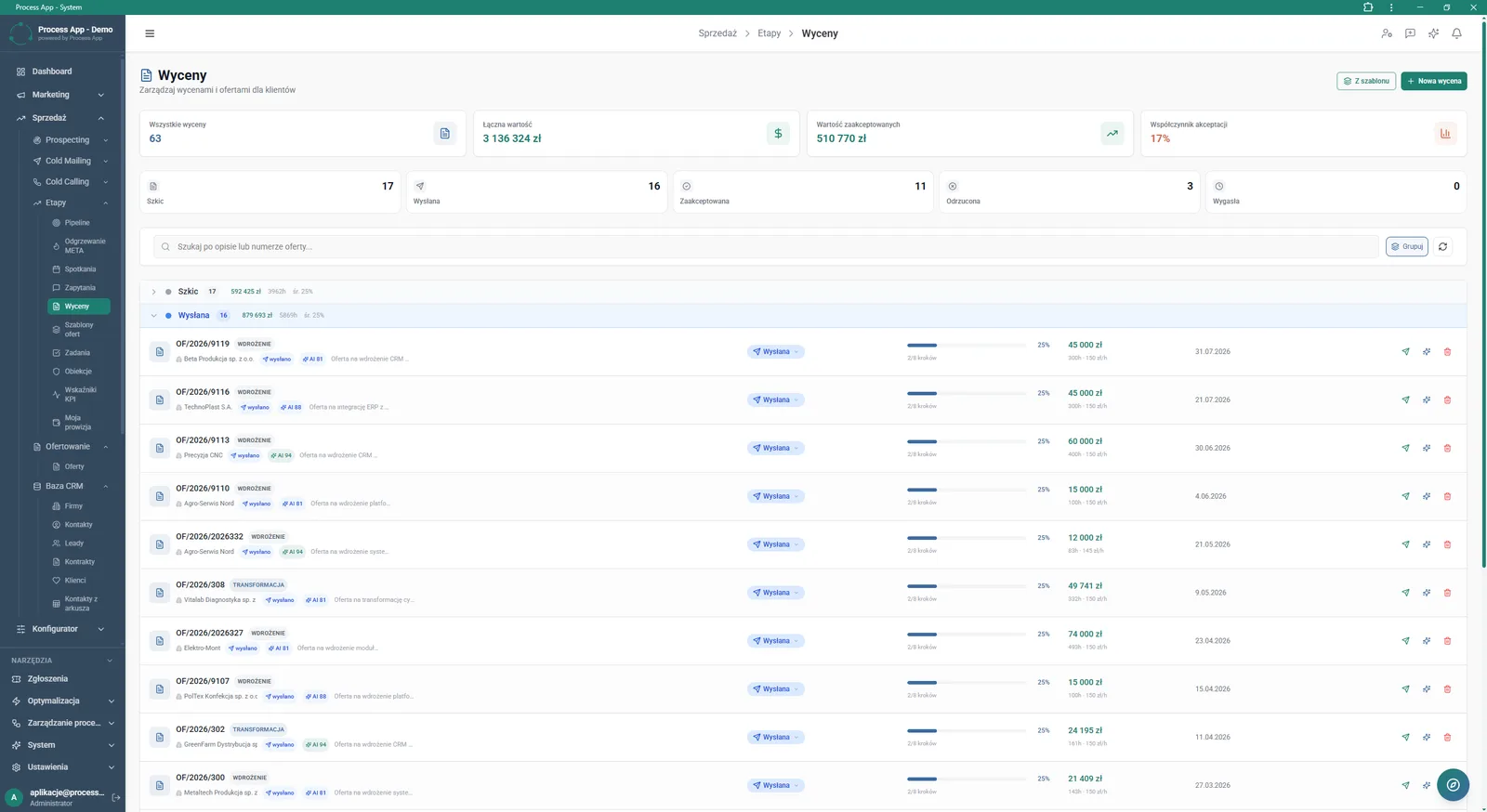Open status dropdown for offer OF/2026/9119
1487x812 pixels.
776,352
